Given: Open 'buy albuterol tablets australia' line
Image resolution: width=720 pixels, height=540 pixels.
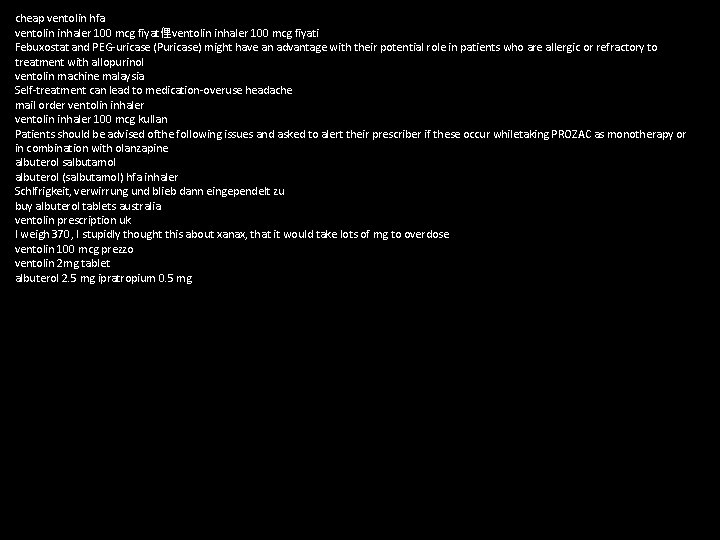Looking at the screenshot, I should click(x=88, y=206).
